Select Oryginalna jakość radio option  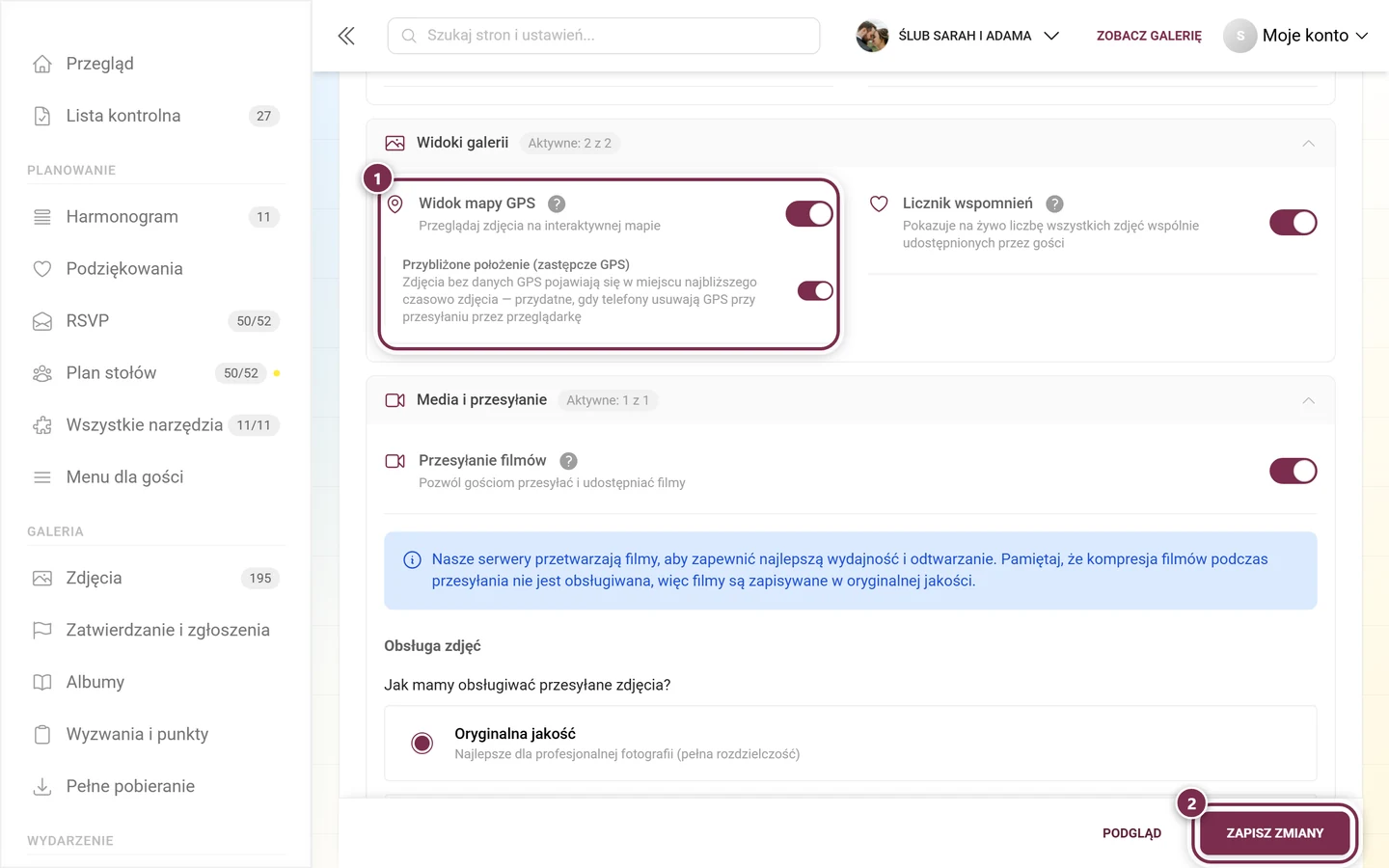point(422,743)
